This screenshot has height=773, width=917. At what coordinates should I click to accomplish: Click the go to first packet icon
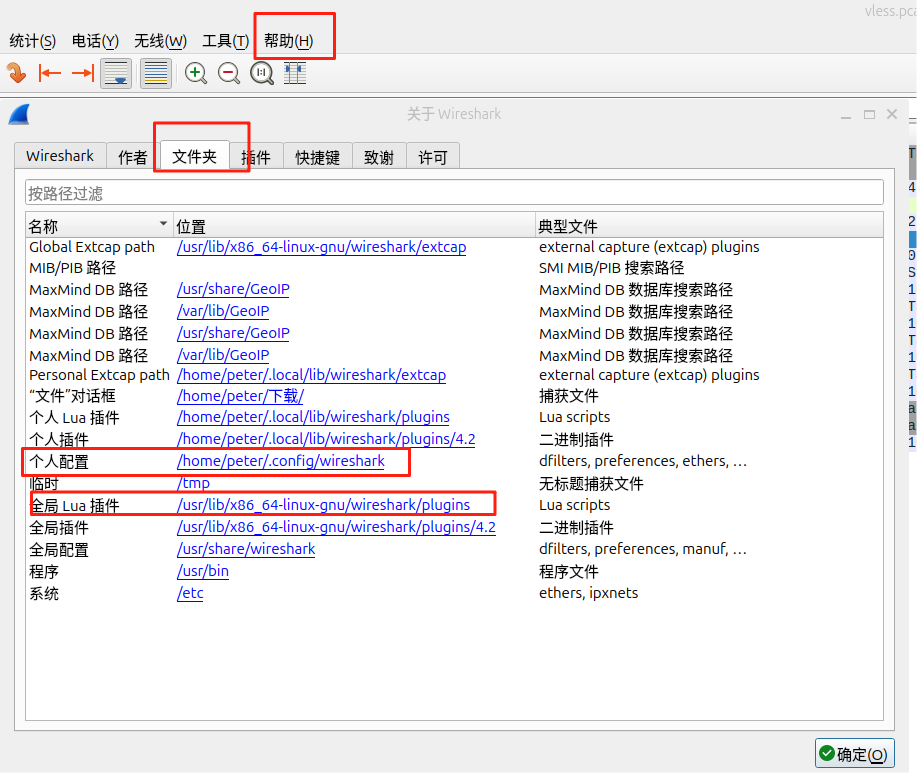pos(50,73)
